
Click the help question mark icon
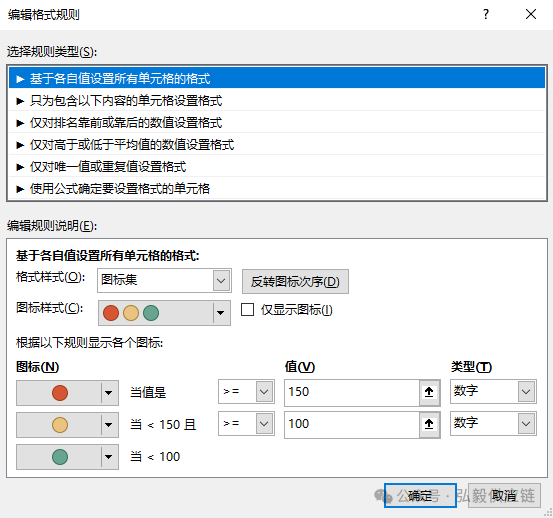point(486,14)
